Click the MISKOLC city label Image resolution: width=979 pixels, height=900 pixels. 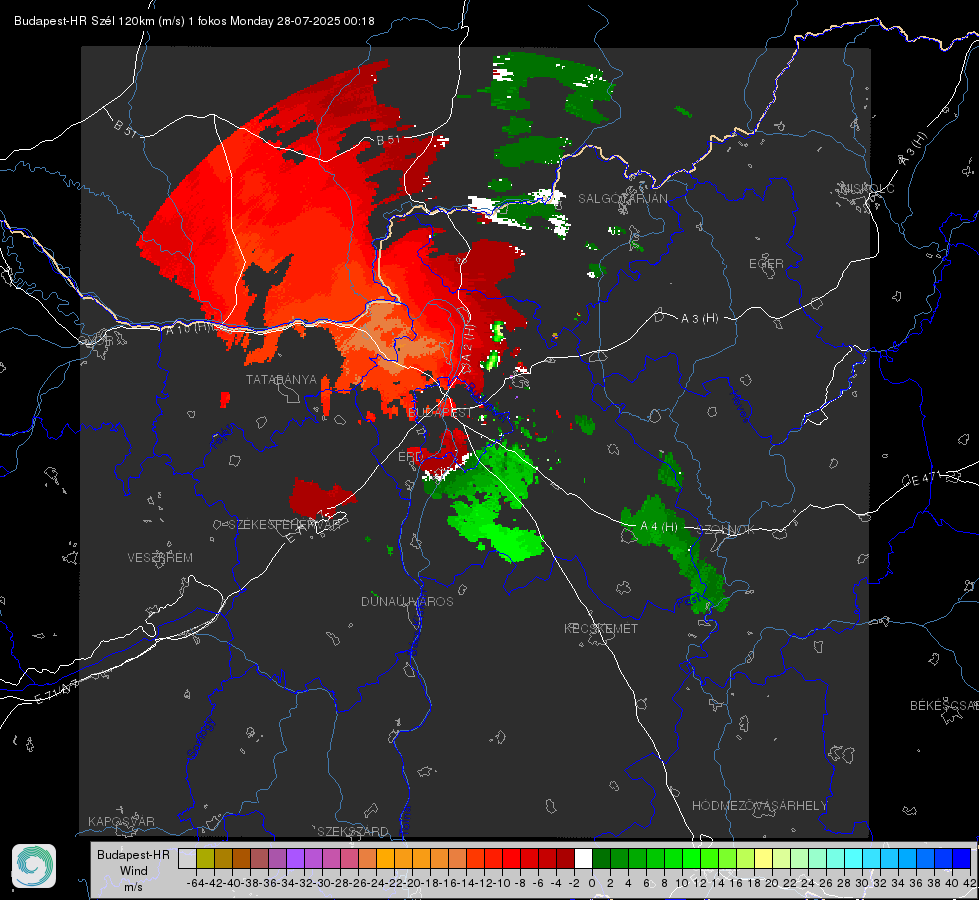tap(867, 188)
